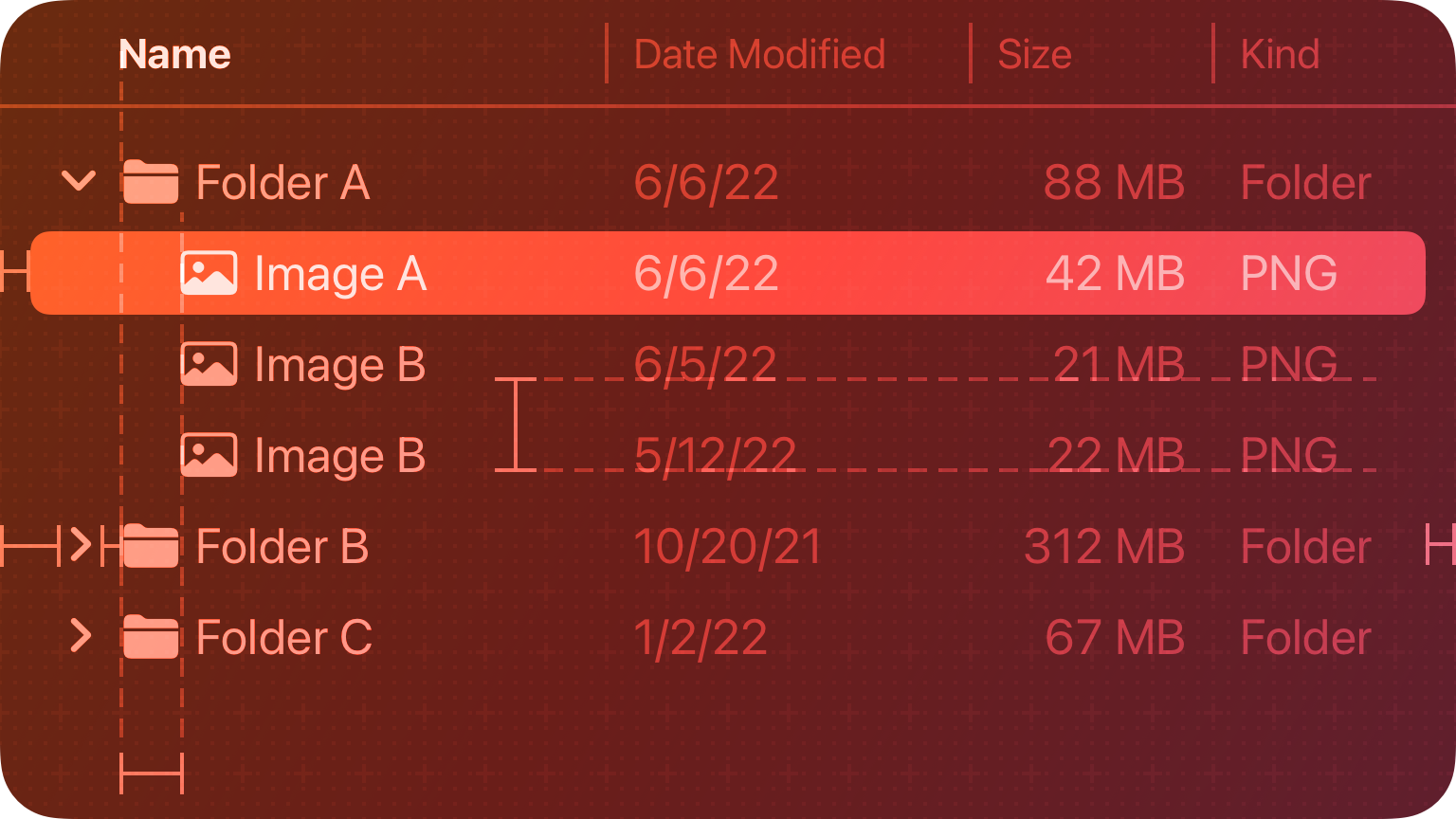
Task: Click the 312 MB size cell
Action: pyautogui.click(x=1104, y=547)
